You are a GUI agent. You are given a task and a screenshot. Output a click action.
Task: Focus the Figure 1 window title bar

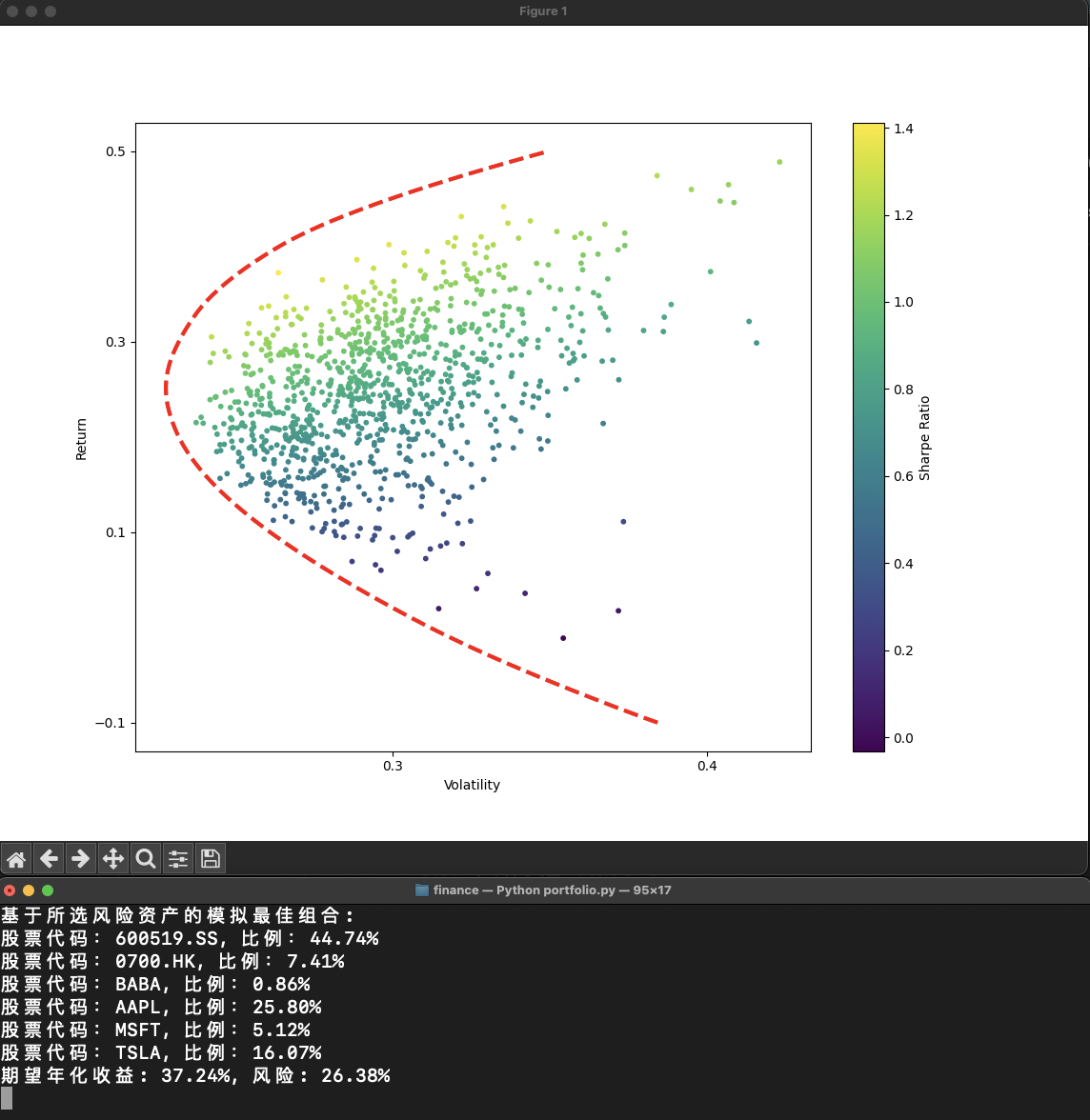[x=543, y=11]
